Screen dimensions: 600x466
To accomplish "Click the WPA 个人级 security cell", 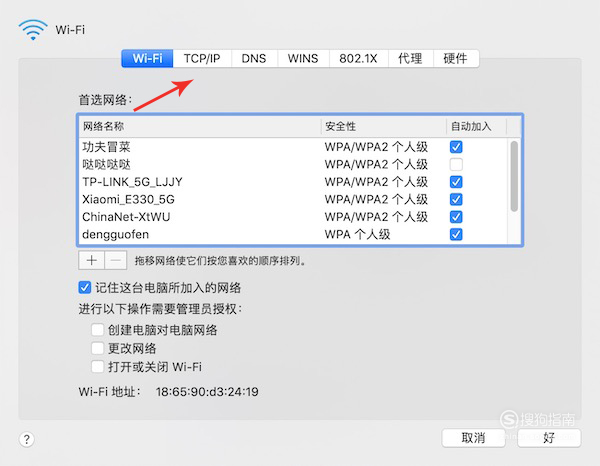I will tap(357, 234).
